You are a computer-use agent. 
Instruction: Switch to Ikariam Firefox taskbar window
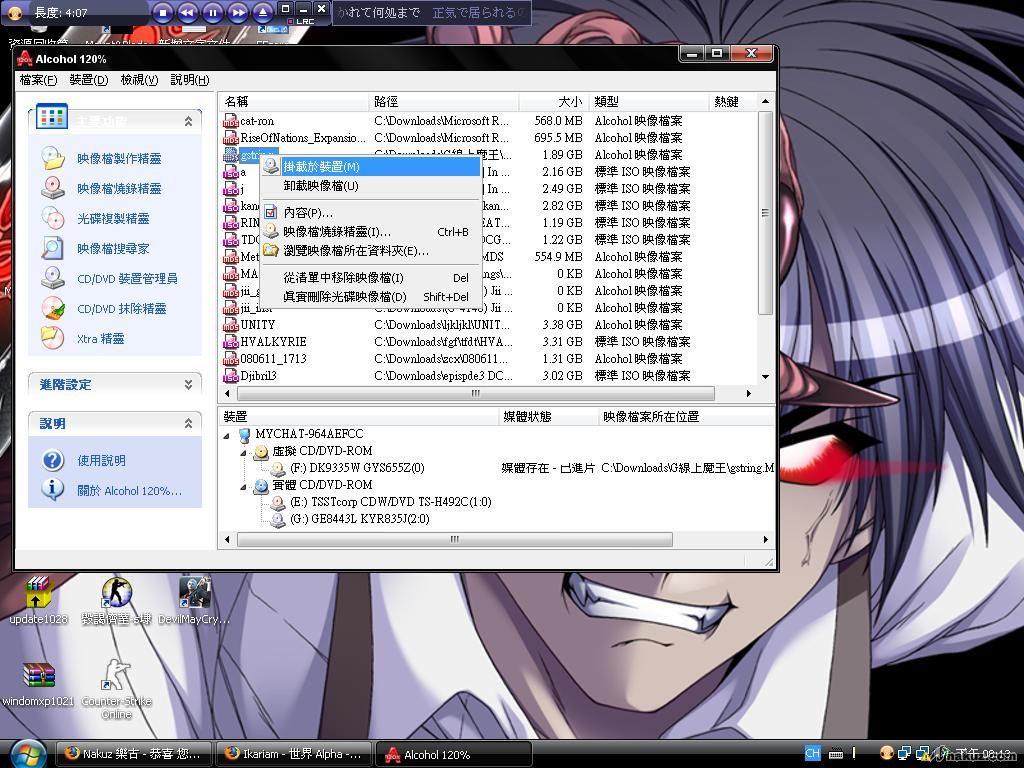293,754
